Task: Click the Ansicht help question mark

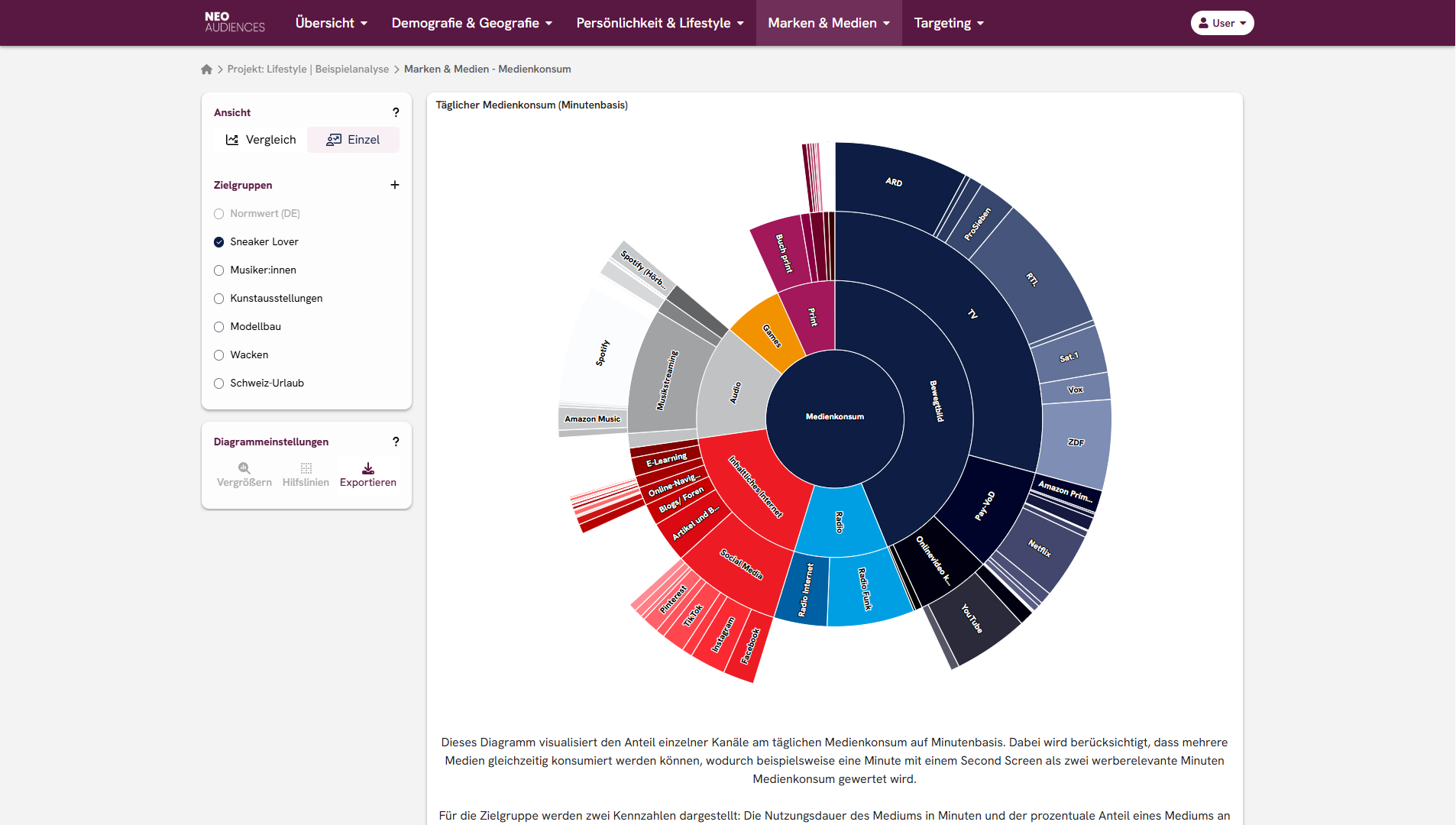Action: pyautogui.click(x=396, y=112)
